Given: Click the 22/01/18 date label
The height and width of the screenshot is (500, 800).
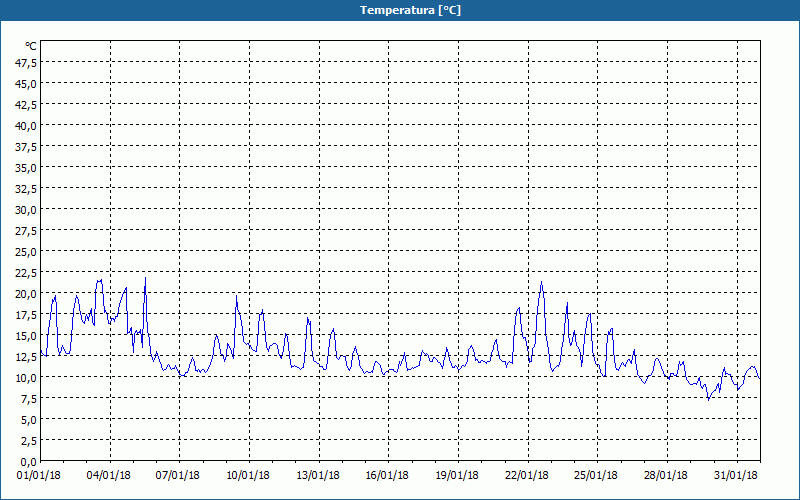Looking at the screenshot, I should [x=527, y=476].
